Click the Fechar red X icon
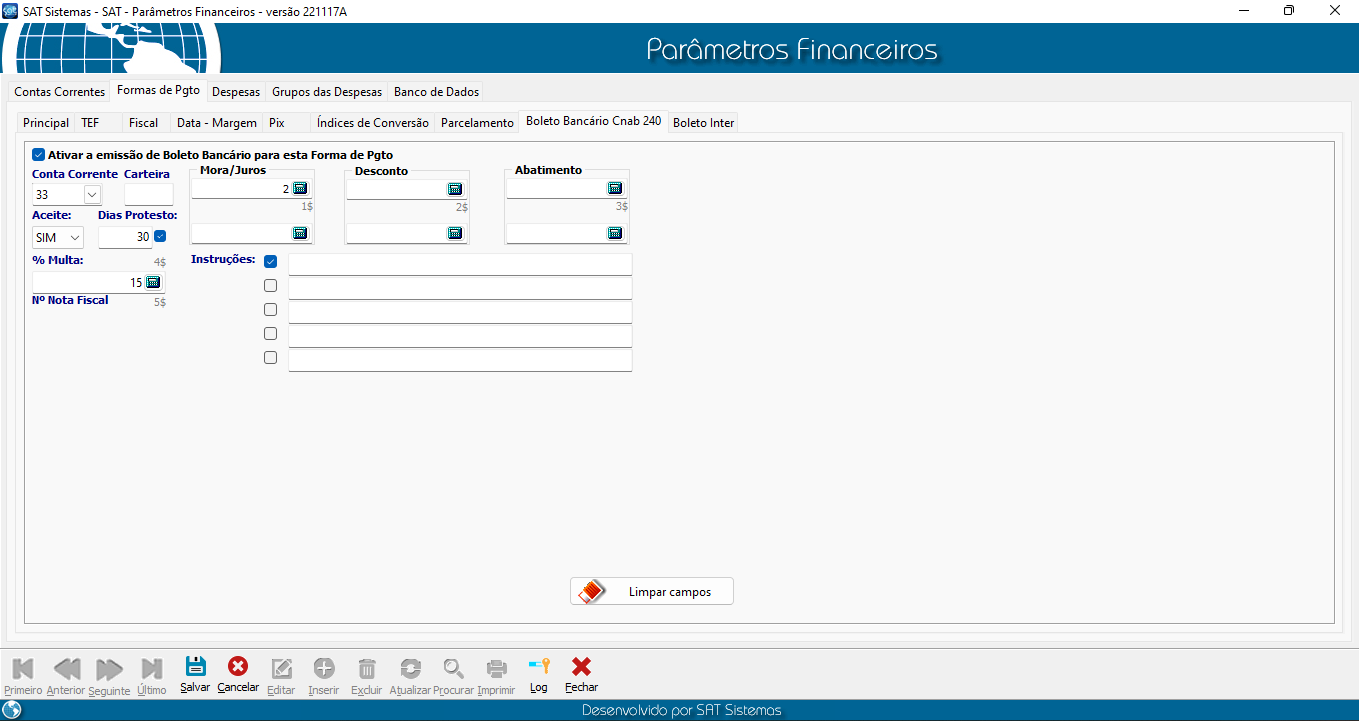Viewport: 1359px width, 721px height. pyautogui.click(x=581, y=668)
